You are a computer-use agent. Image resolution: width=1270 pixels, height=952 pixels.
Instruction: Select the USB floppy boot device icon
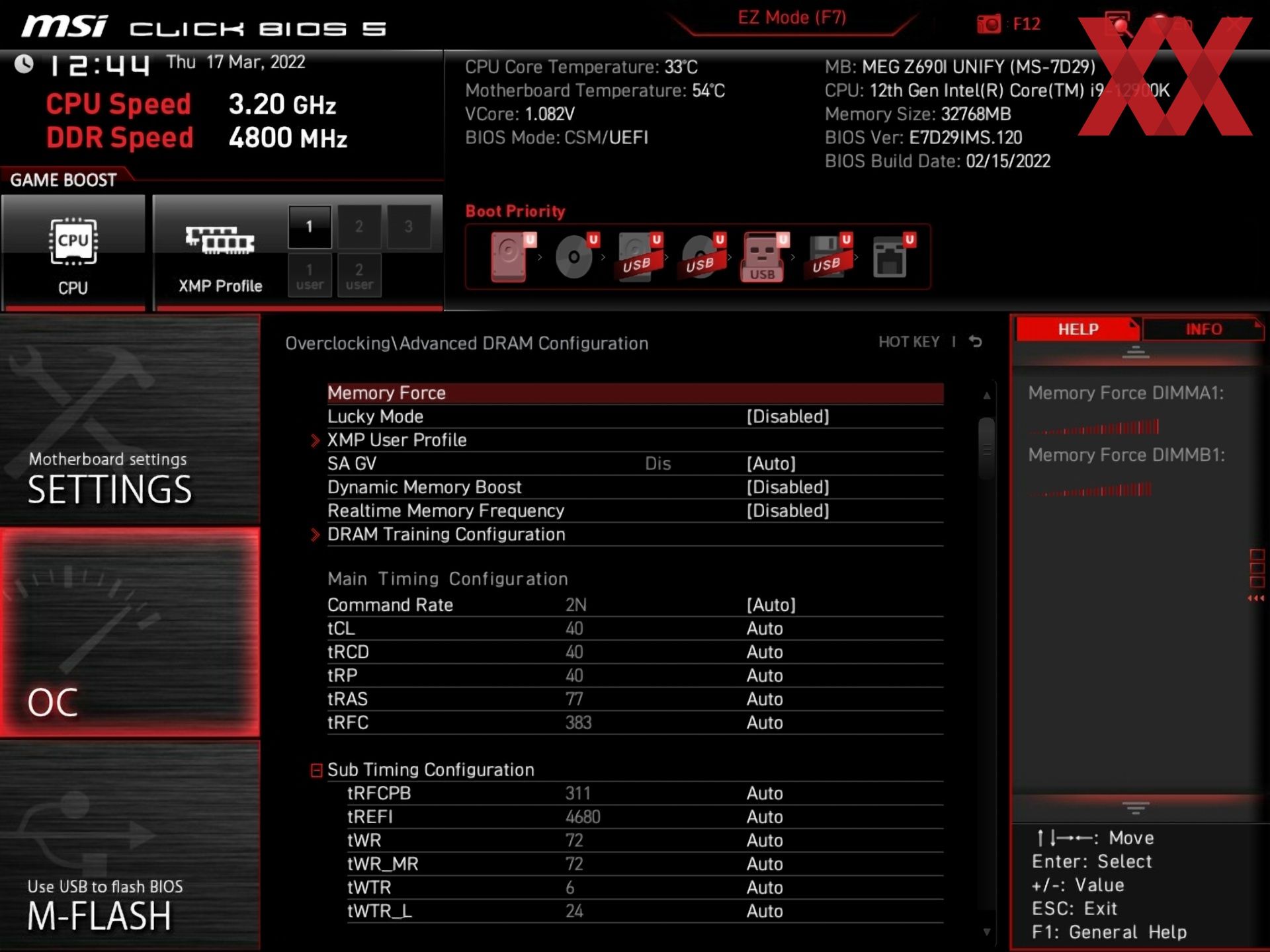pyautogui.click(x=829, y=257)
